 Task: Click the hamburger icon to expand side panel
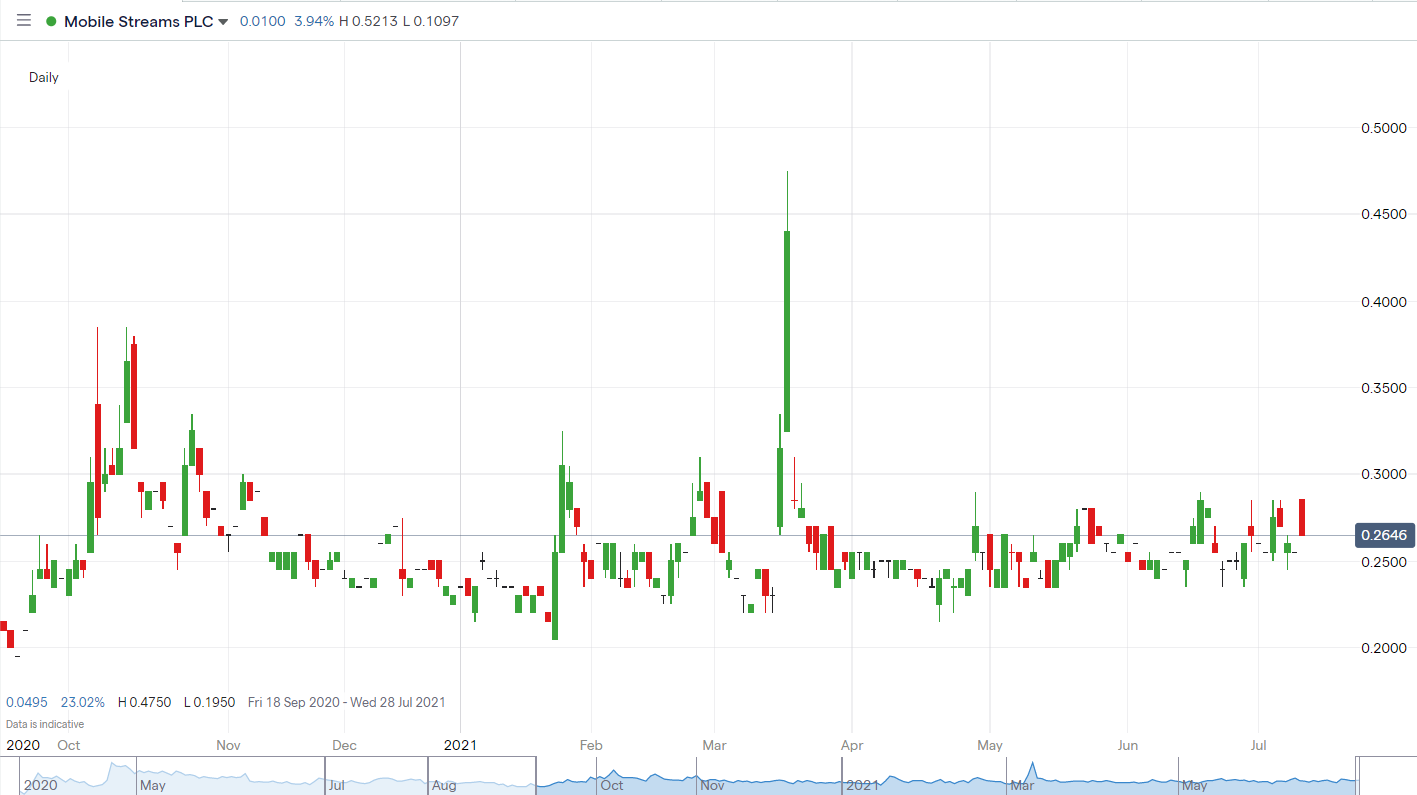[x=23, y=20]
